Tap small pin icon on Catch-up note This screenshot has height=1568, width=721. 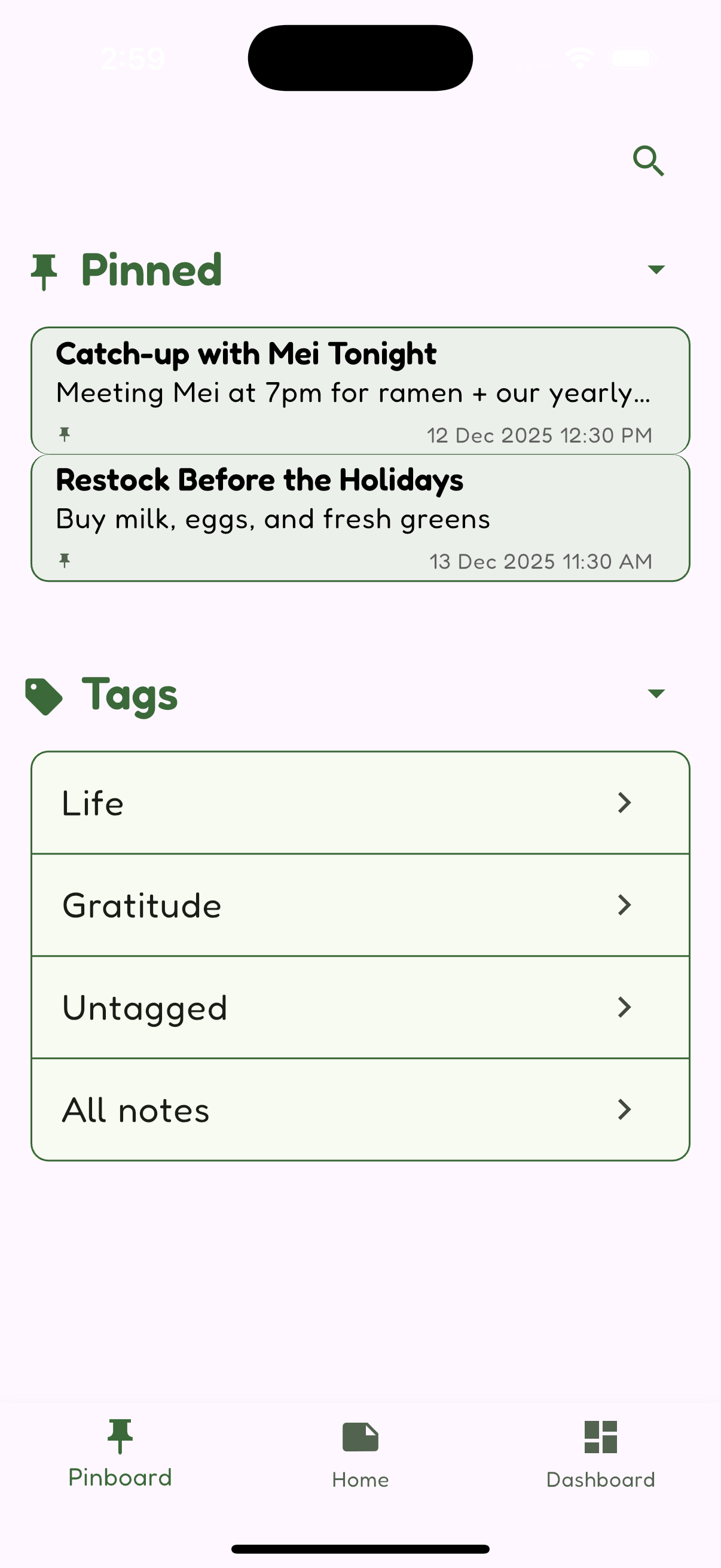coord(65,434)
